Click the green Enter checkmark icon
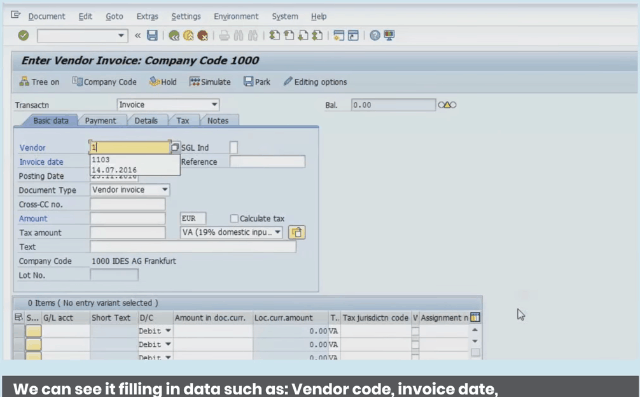 (x=23, y=35)
